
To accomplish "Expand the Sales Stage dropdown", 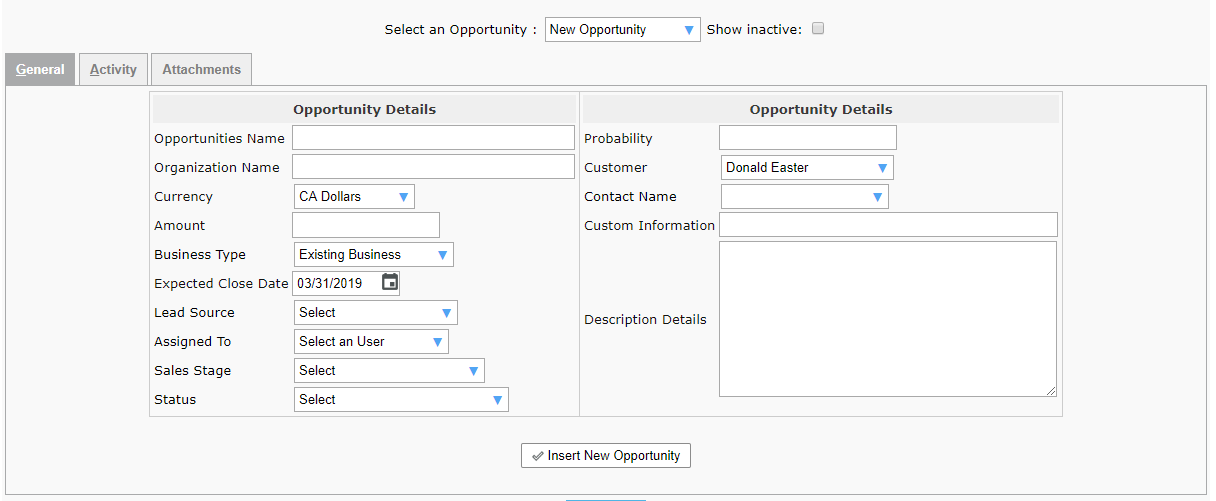I will coord(389,371).
